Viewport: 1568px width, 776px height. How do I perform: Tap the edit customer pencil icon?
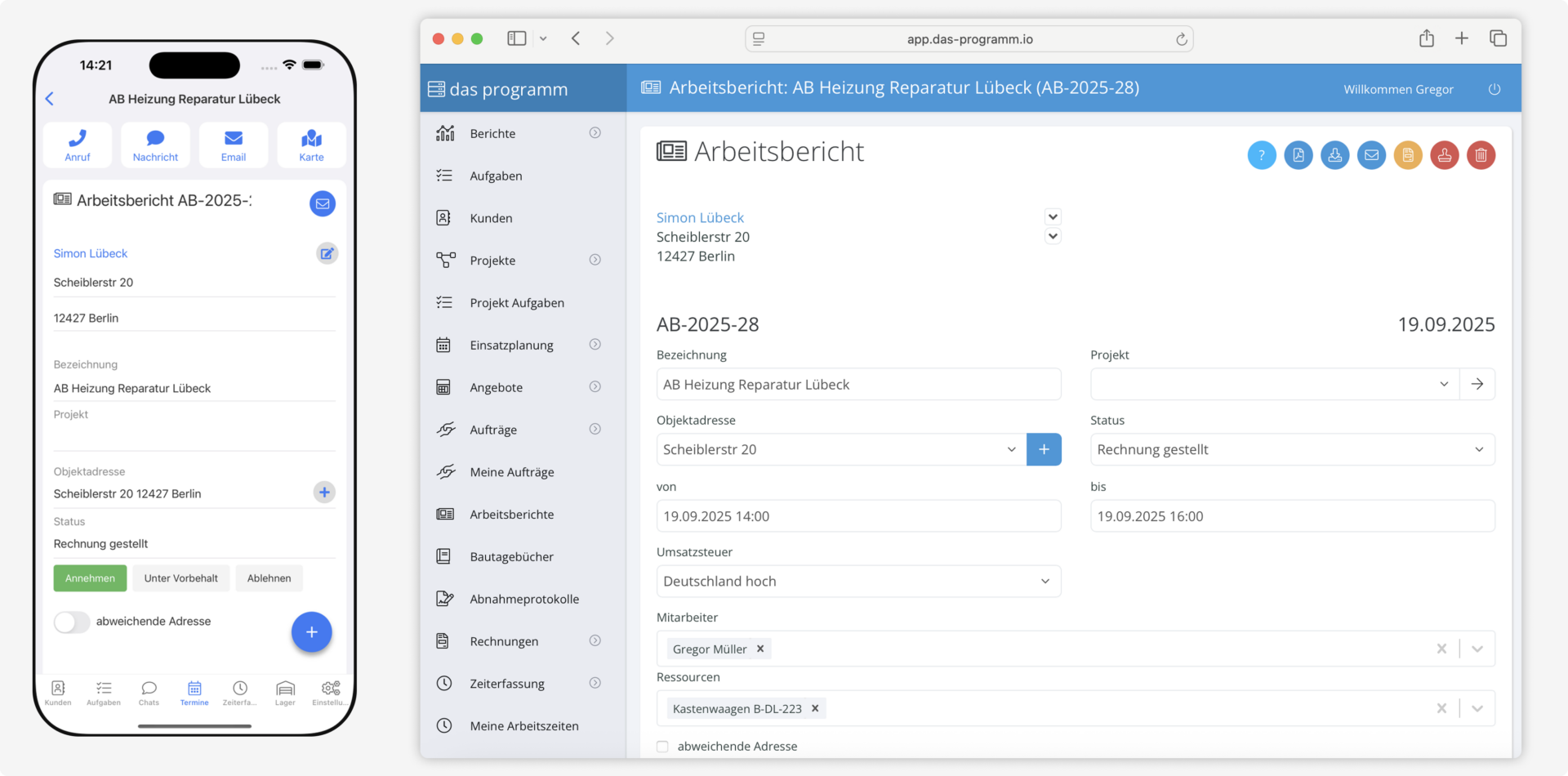(327, 253)
